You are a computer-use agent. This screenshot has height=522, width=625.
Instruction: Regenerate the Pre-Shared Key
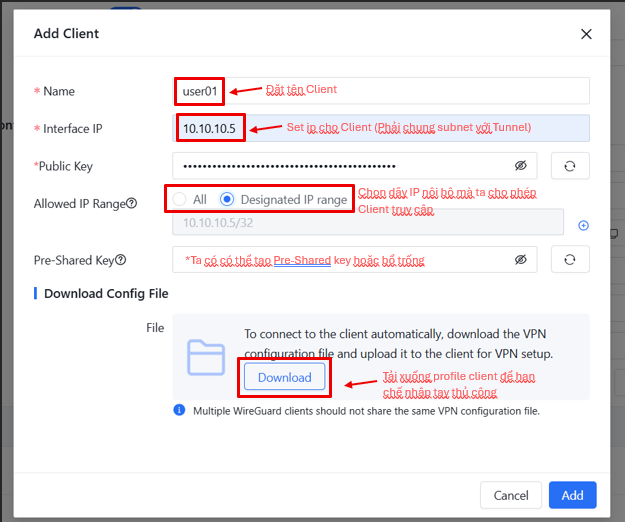pyautogui.click(x=570, y=260)
